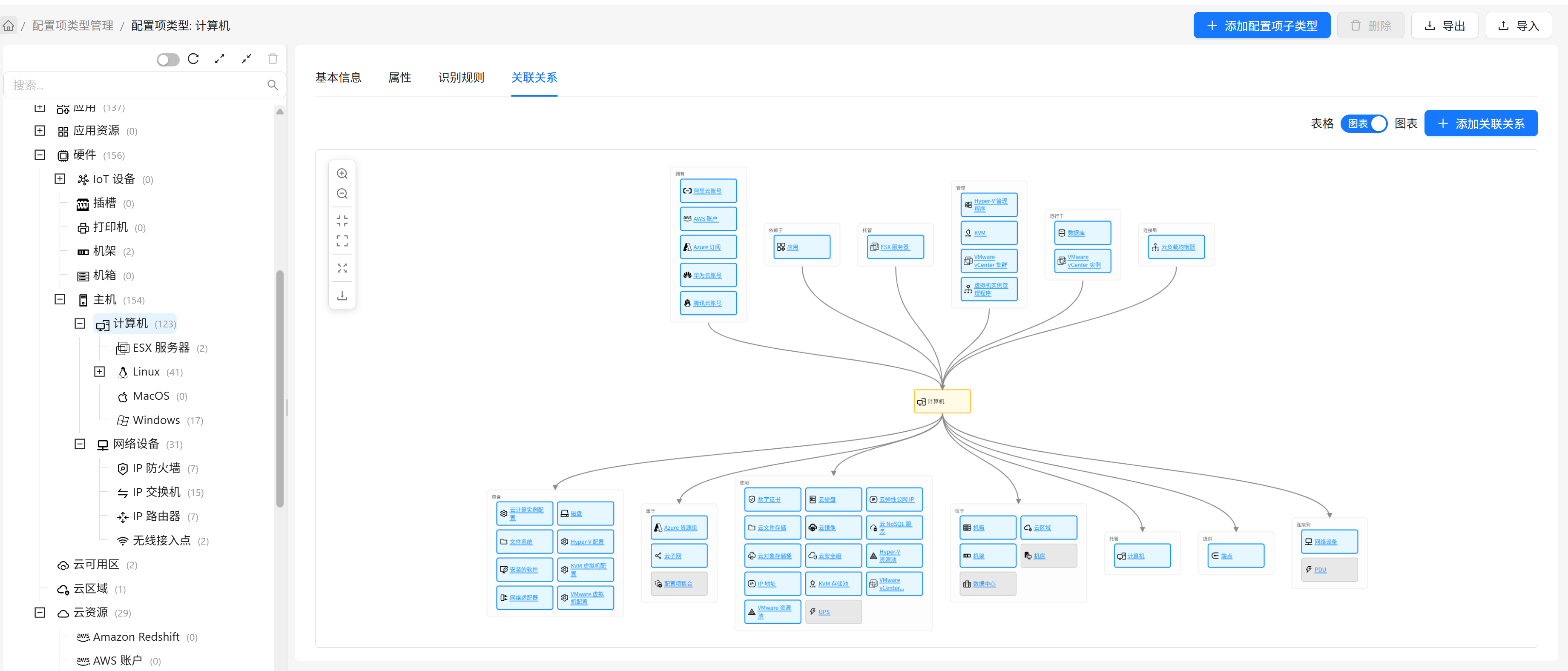The width and height of the screenshot is (1568, 671).
Task: Zoom in on the relationship graph
Action: [342, 174]
